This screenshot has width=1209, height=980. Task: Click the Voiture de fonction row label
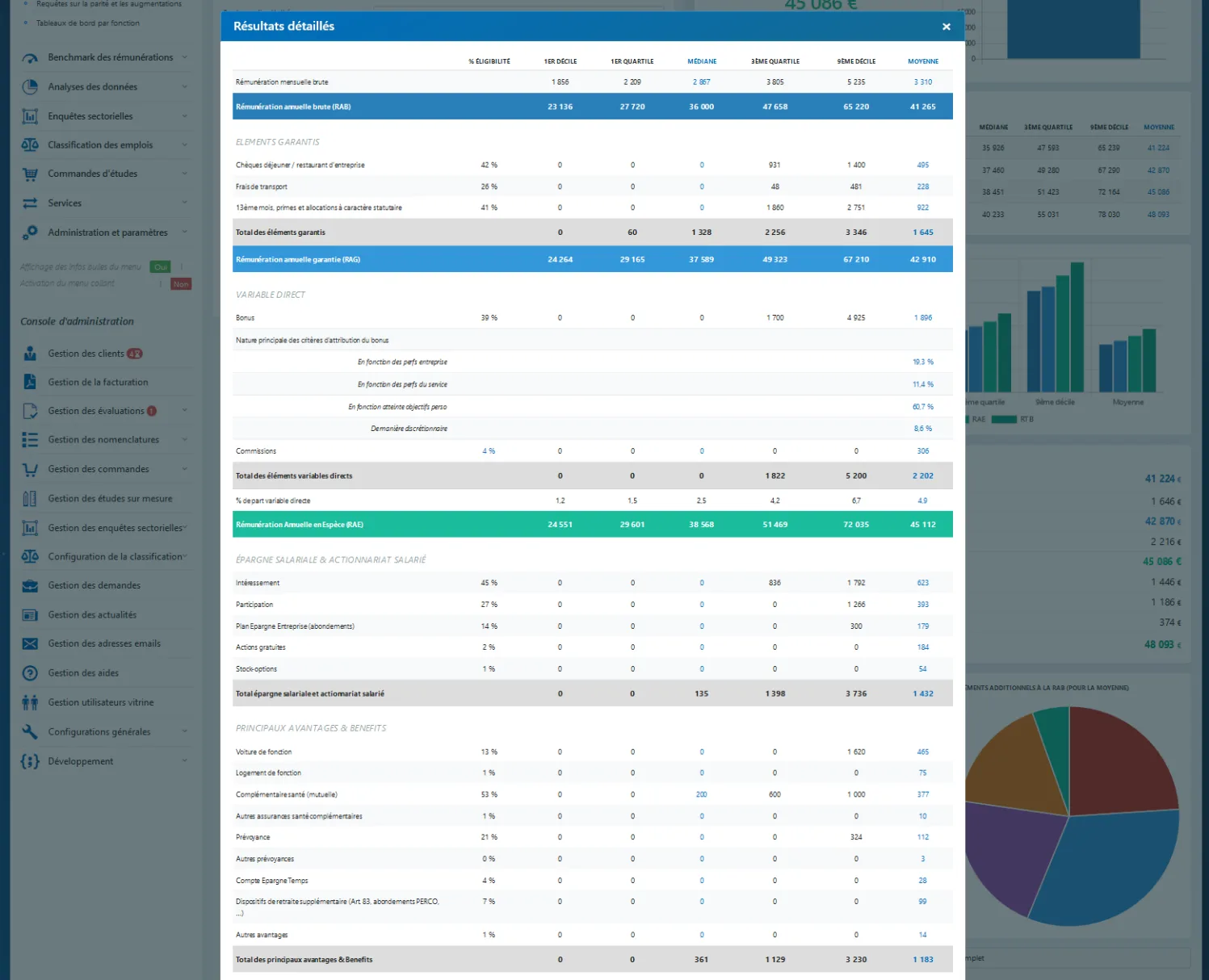coord(263,752)
